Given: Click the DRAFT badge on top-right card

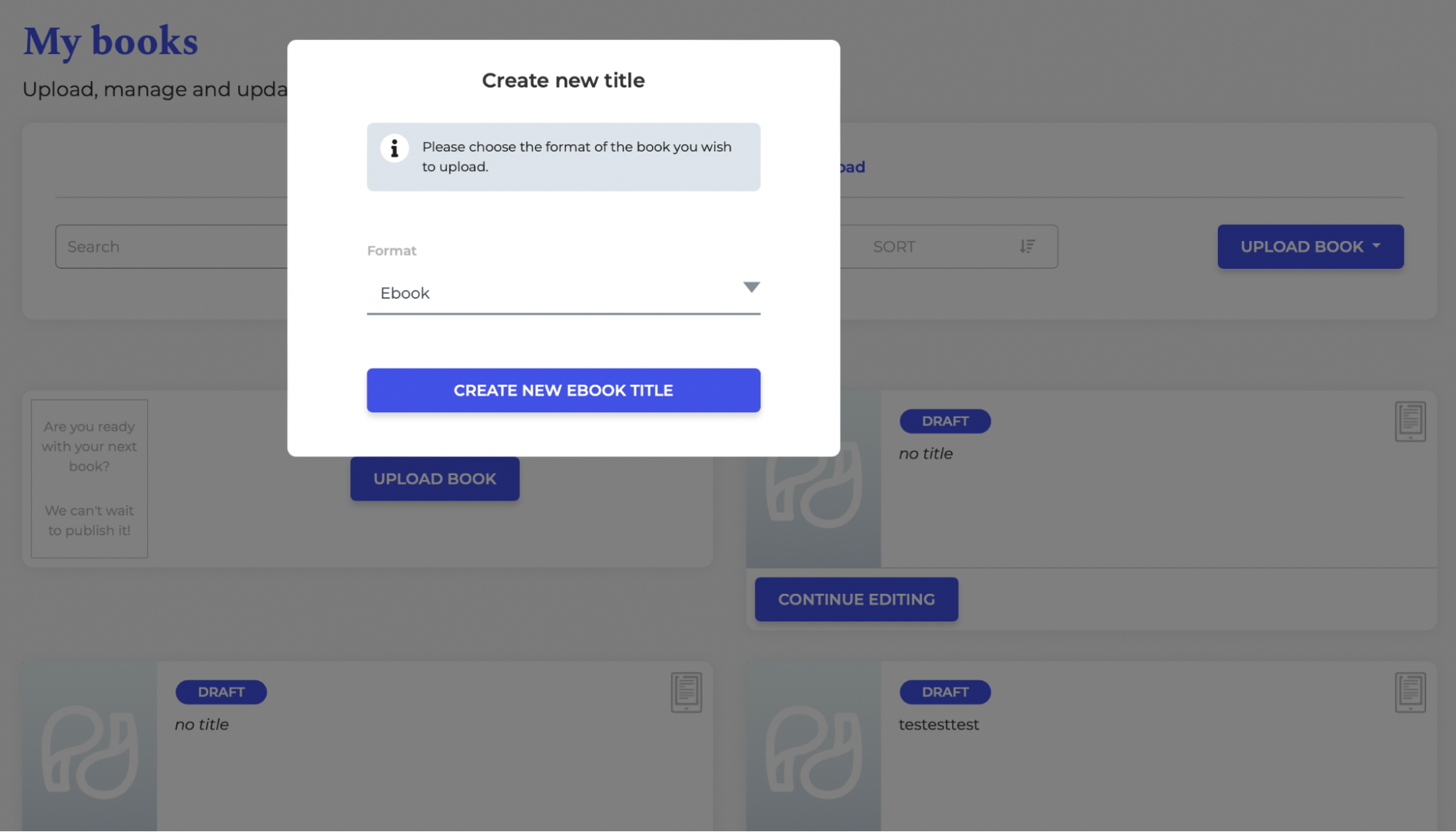Looking at the screenshot, I should coord(943,421).
